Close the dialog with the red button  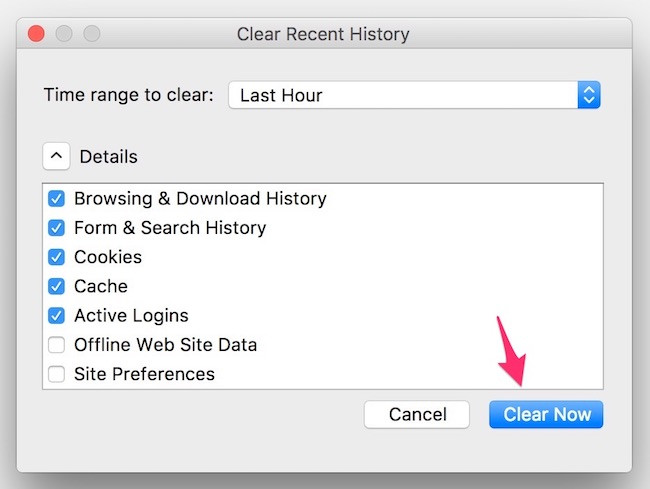pos(36,34)
